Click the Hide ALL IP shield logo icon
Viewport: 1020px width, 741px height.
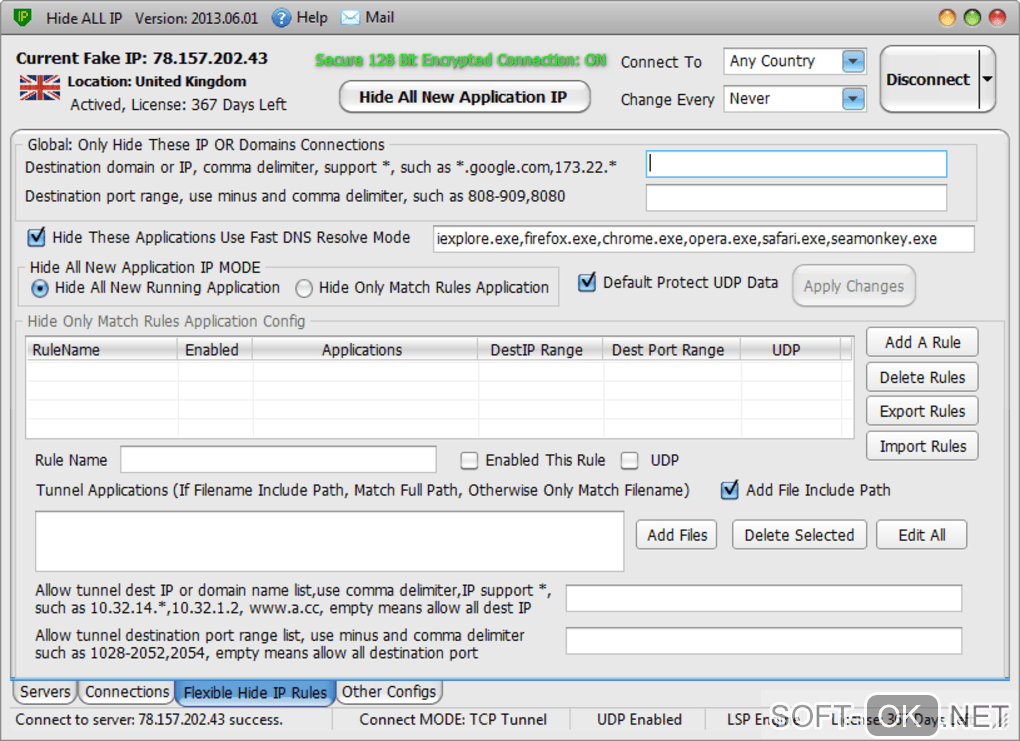tap(23, 17)
